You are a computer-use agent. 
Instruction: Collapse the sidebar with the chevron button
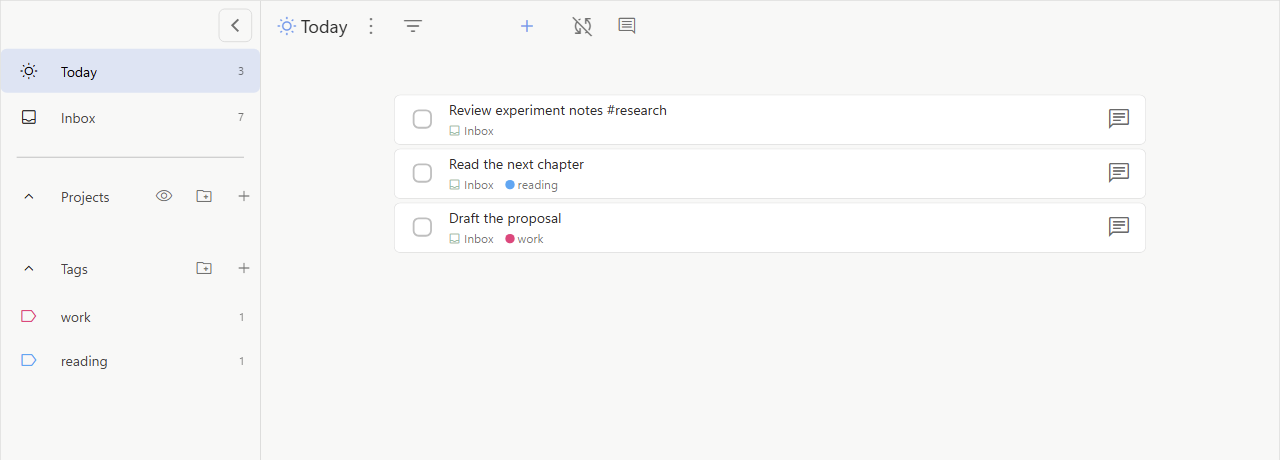[x=235, y=25]
